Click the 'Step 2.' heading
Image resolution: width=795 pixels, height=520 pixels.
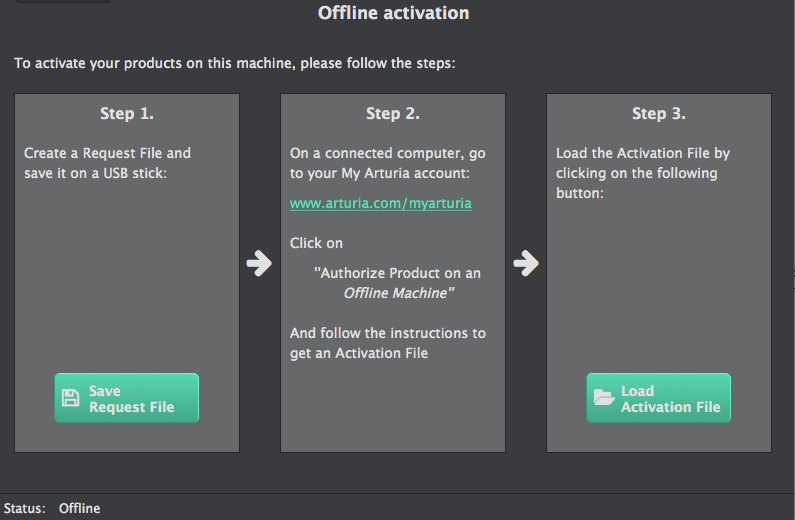click(x=393, y=114)
